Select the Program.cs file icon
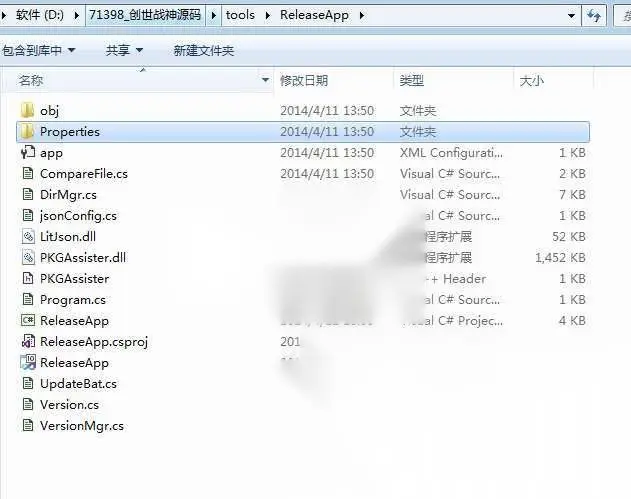This screenshot has width=631, height=499. [x=28, y=299]
